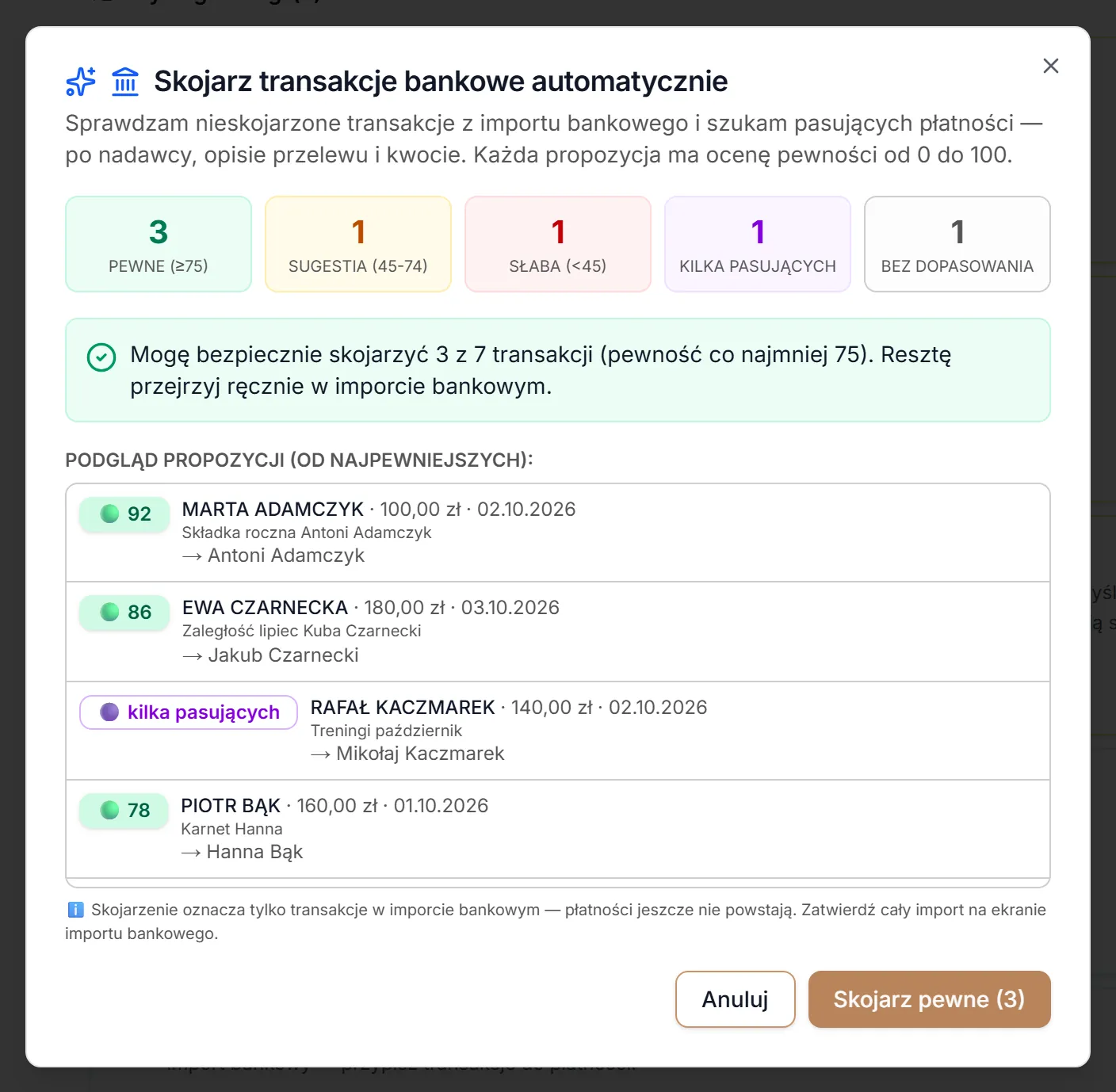Select the PEWNE (≥75) summary card

159,244
